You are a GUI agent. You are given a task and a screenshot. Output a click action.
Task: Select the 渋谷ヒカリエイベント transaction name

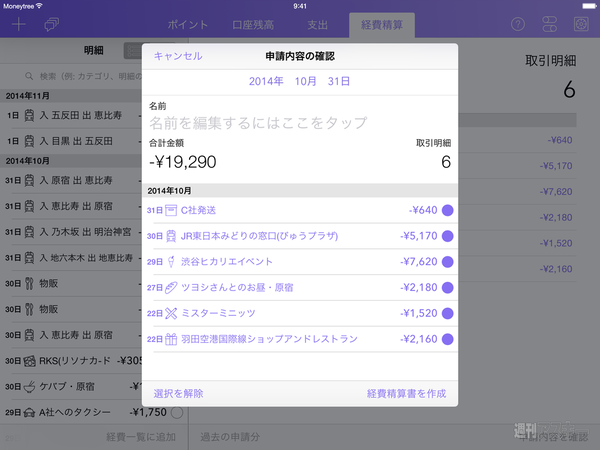click(x=227, y=262)
